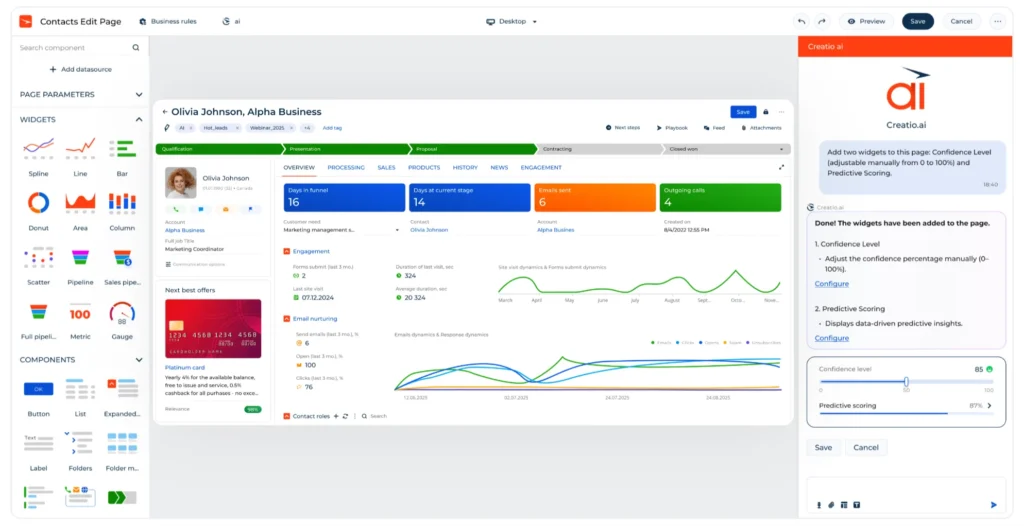Select the Pipeline widget
This screenshot has width=1024, height=526.
pyautogui.click(x=80, y=265)
